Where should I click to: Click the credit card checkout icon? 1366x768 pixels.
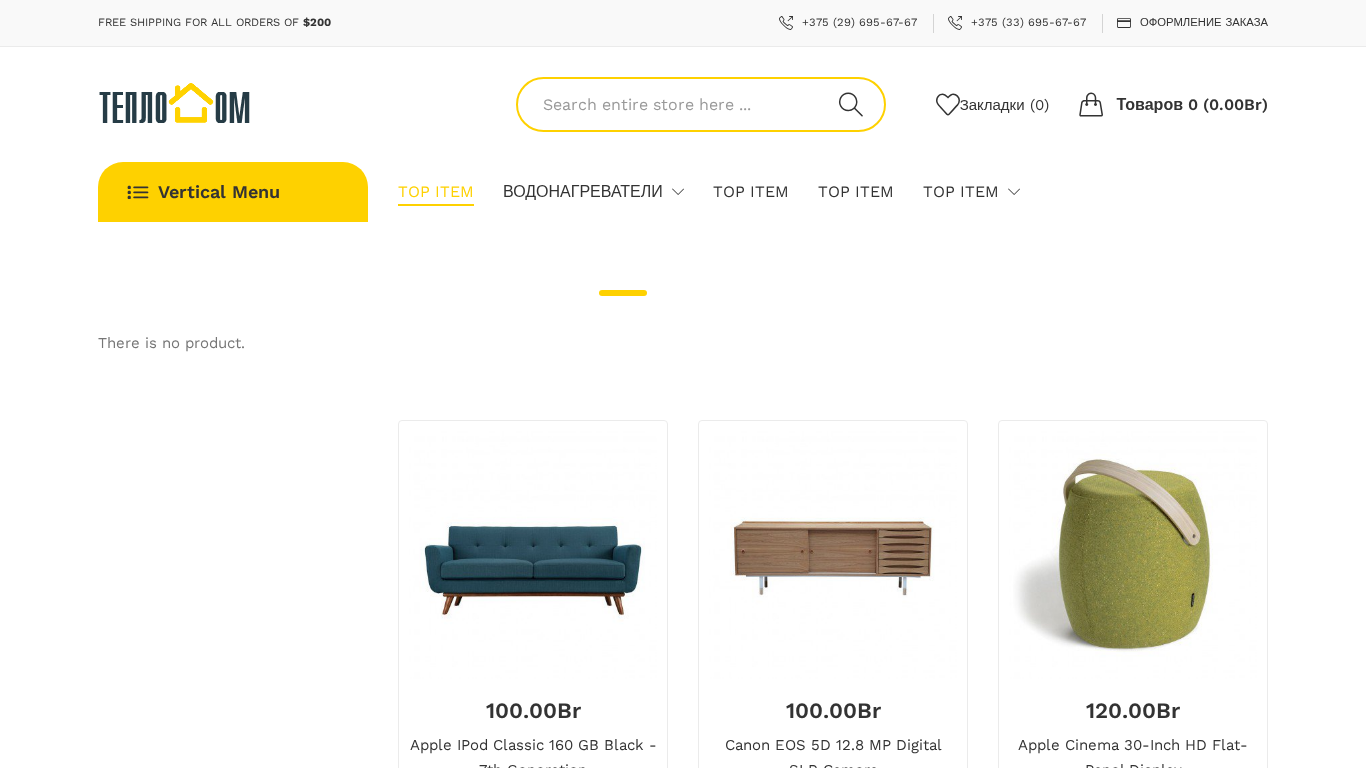point(1124,23)
